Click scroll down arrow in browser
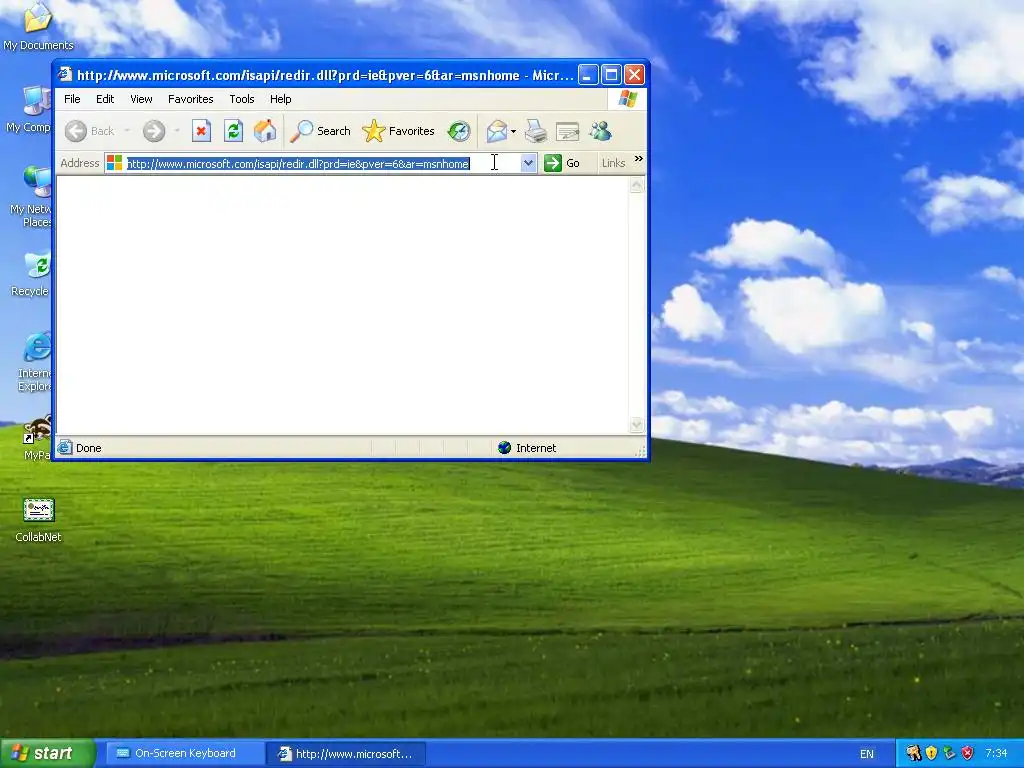Screen dimensions: 1024x768 tap(637, 426)
